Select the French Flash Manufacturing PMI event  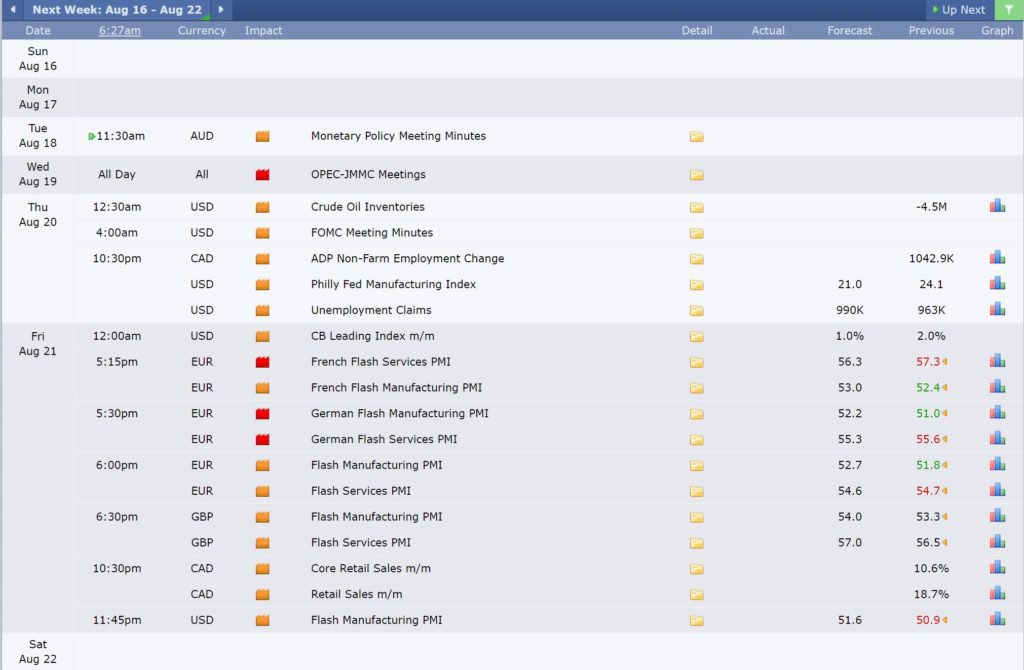coord(396,387)
